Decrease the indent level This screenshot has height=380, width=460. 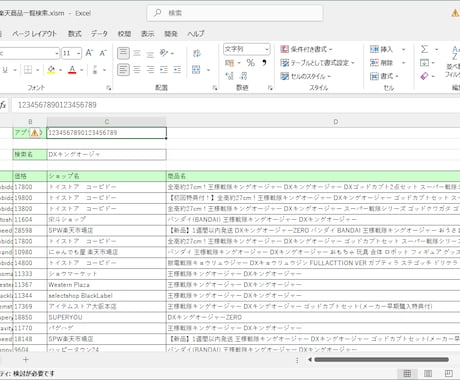click(164, 70)
